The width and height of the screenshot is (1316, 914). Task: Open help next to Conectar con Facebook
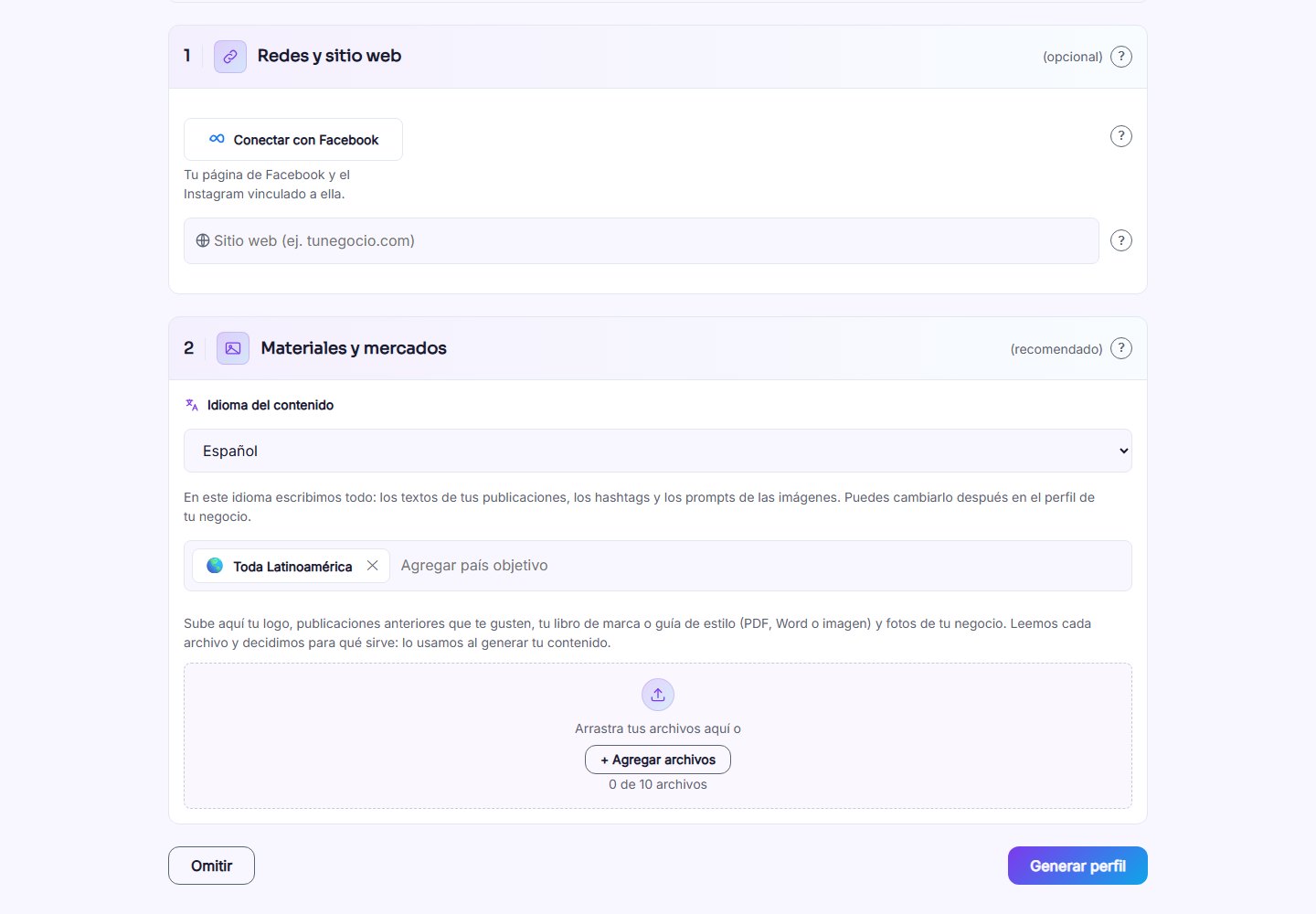pos(1121,136)
